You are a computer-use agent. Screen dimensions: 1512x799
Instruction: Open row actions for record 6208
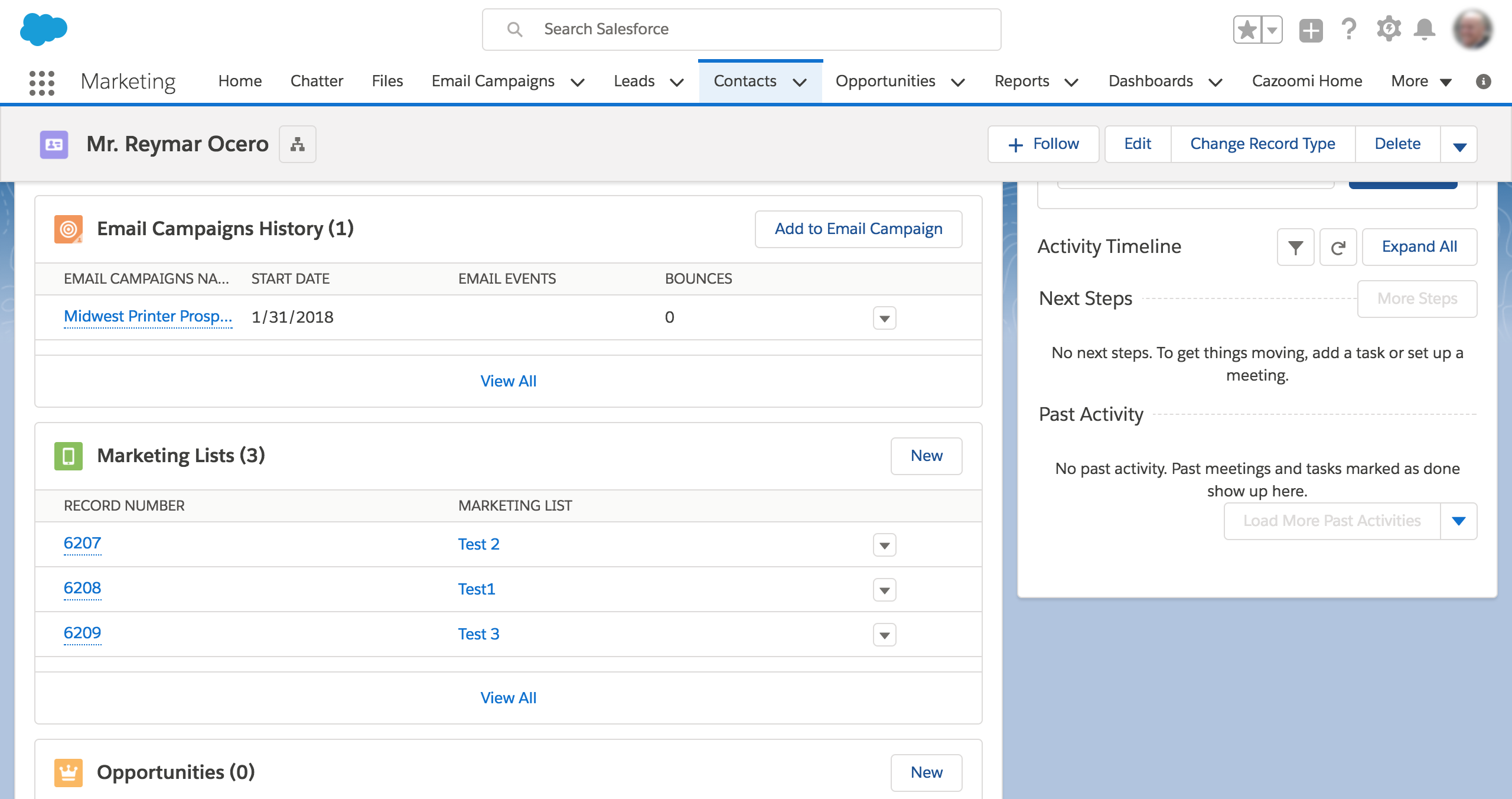884,590
